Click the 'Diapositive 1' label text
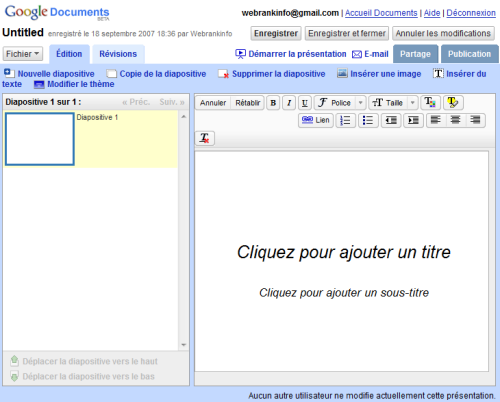Image resolution: width=500 pixels, height=402 pixels. 97,117
